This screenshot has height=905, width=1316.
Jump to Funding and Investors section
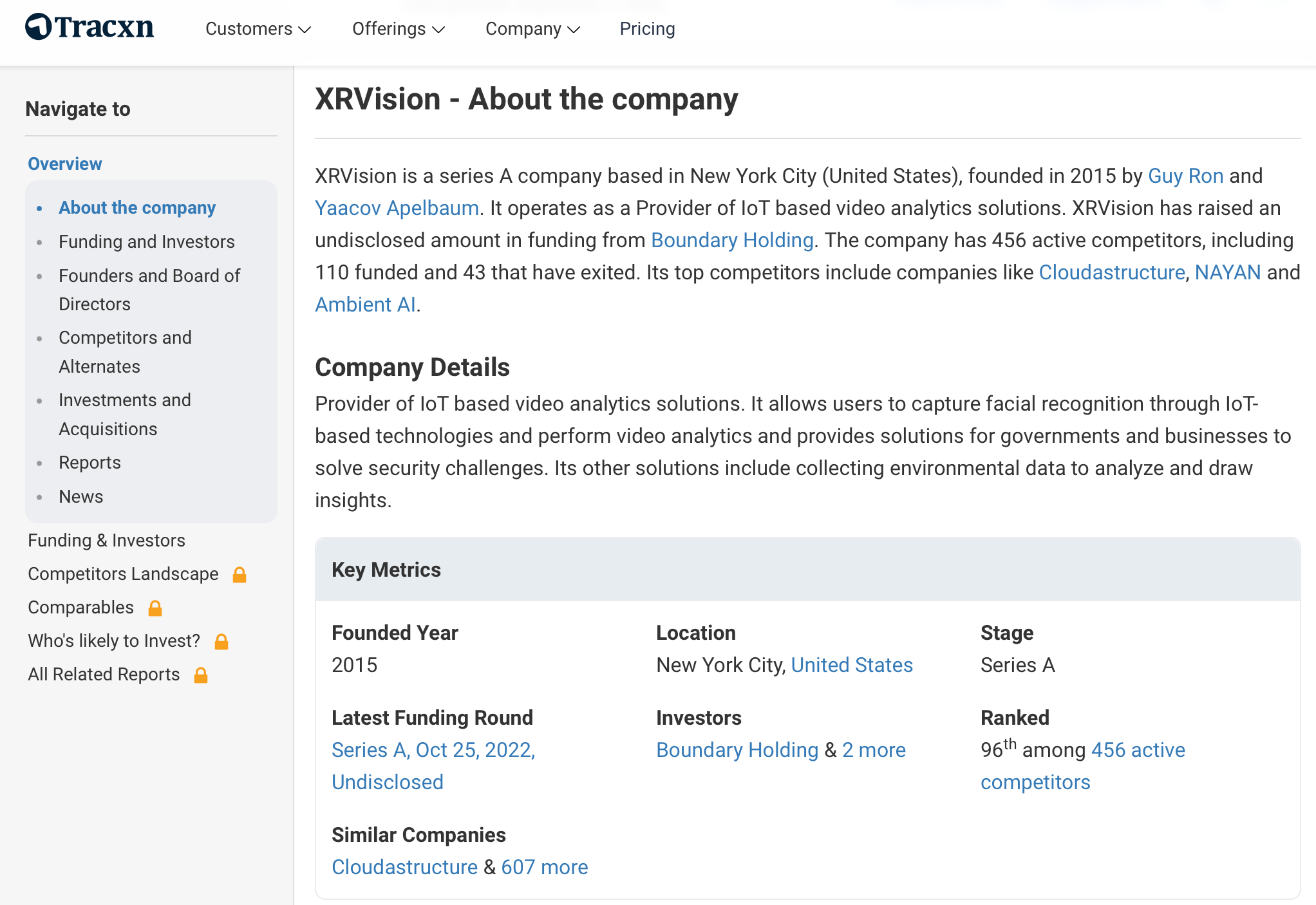146,241
